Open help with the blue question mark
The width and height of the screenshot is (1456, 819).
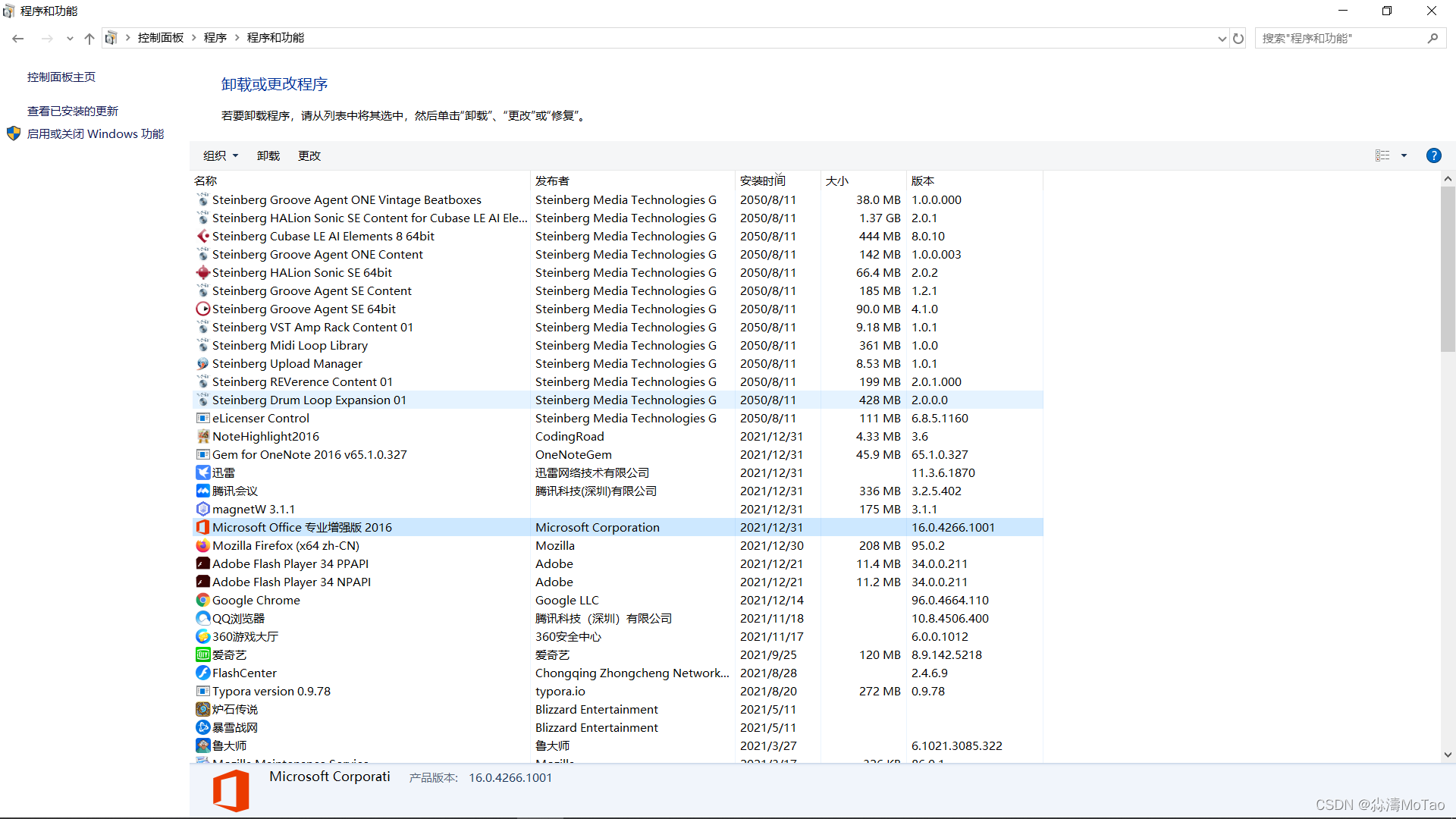pyautogui.click(x=1433, y=155)
